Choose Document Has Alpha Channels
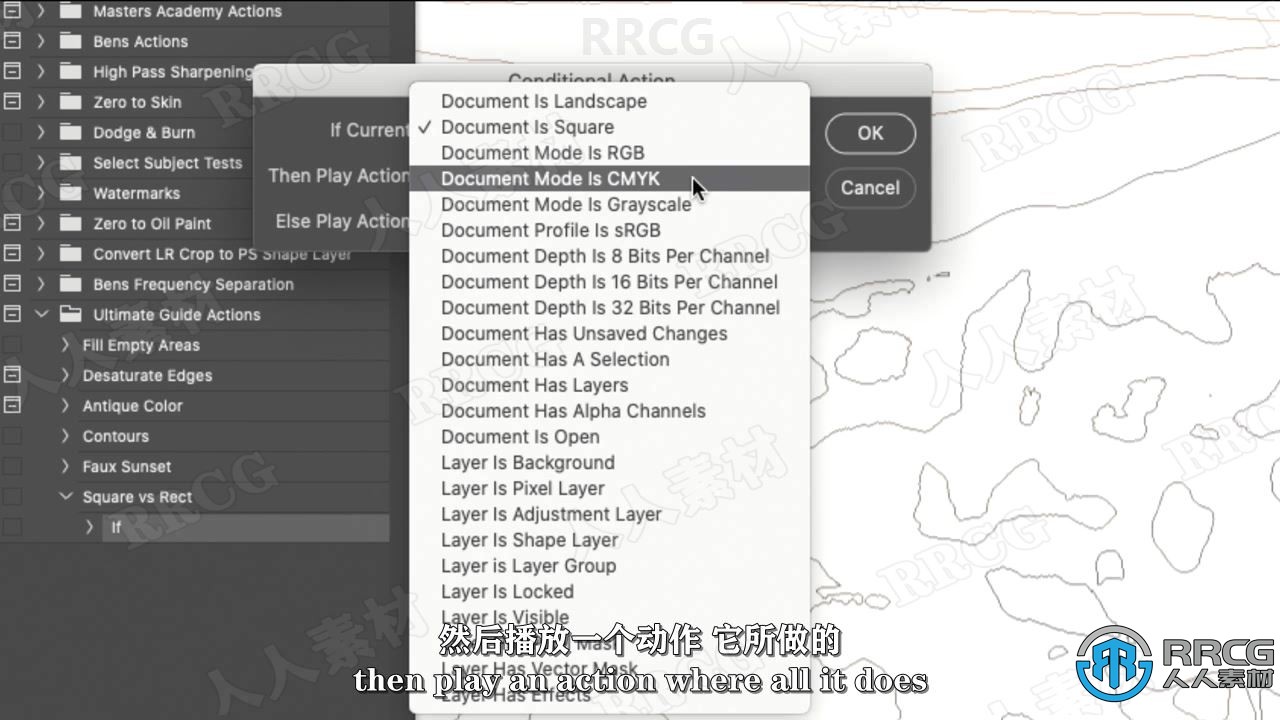The image size is (1280, 720). click(609, 411)
